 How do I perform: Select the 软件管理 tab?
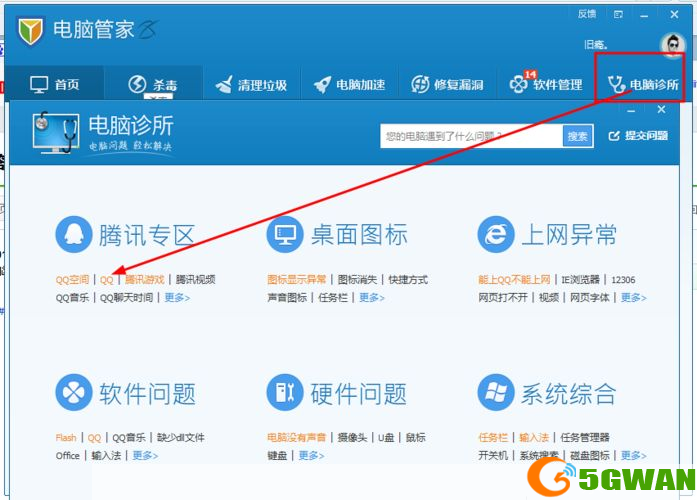[545, 84]
